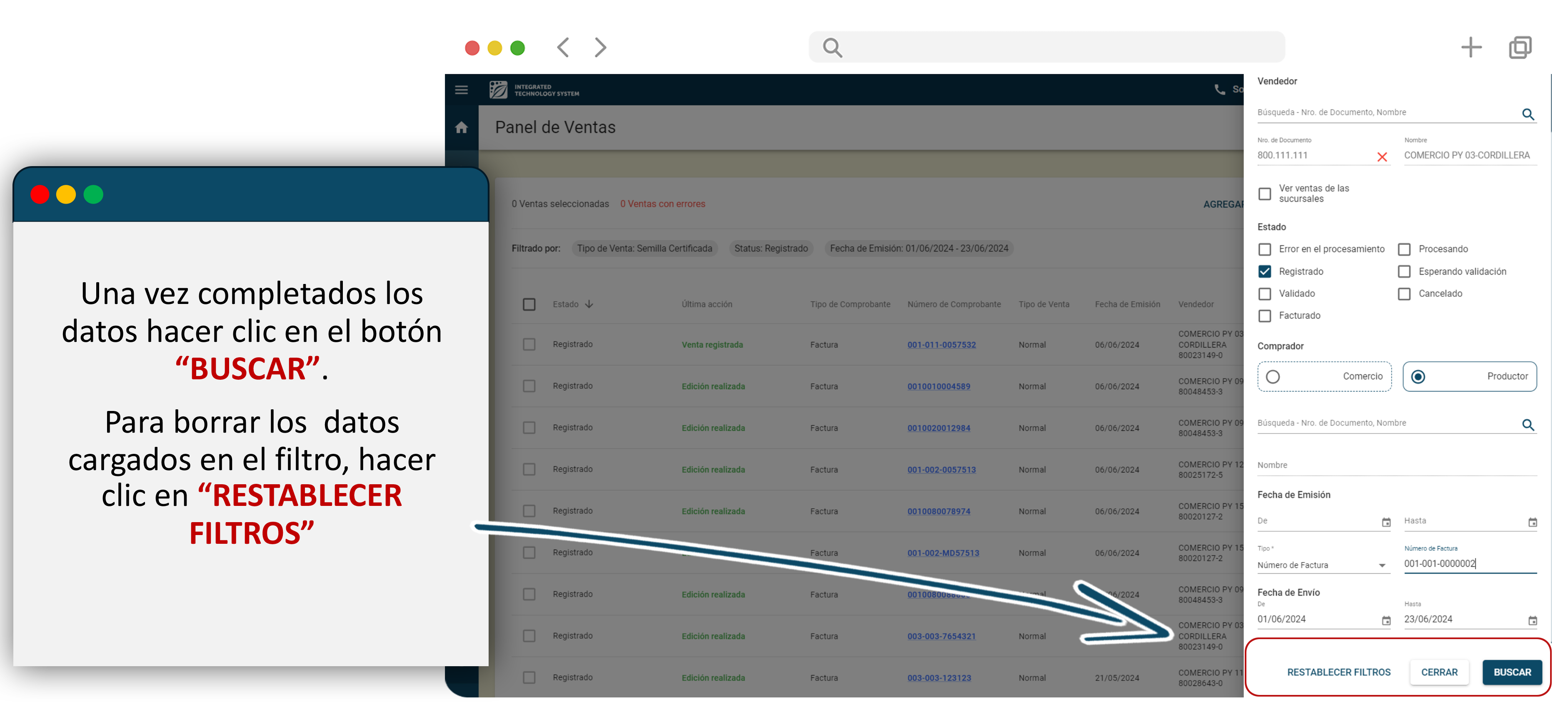Open invoice link 001-011-0057532

tap(941, 345)
